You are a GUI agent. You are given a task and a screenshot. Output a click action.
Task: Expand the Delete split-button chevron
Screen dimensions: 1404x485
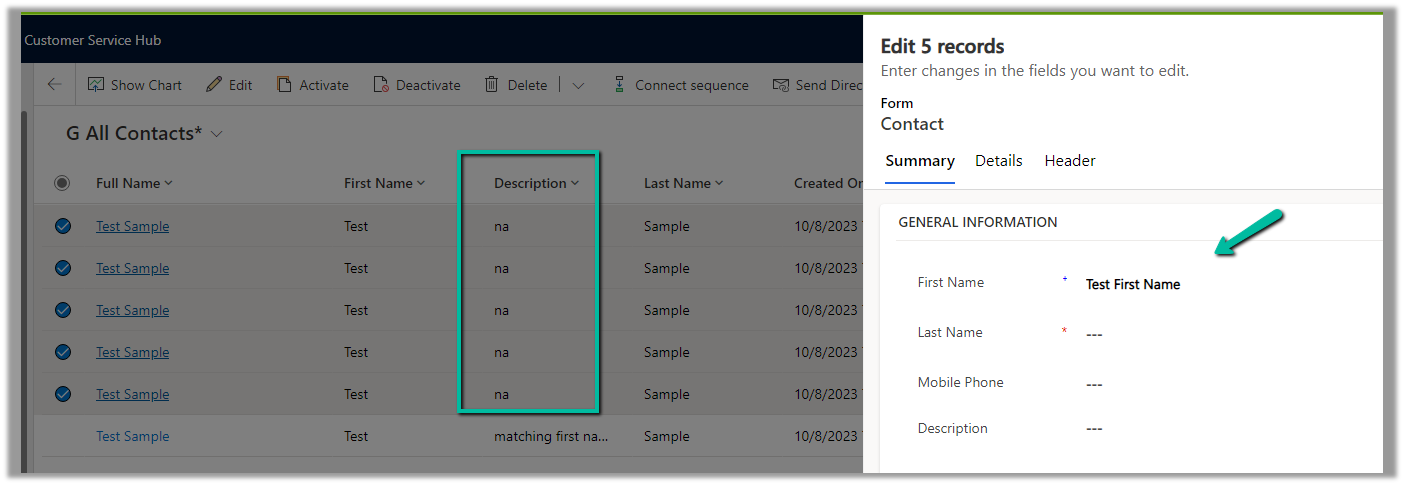pyautogui.click(x=578, y=86)
